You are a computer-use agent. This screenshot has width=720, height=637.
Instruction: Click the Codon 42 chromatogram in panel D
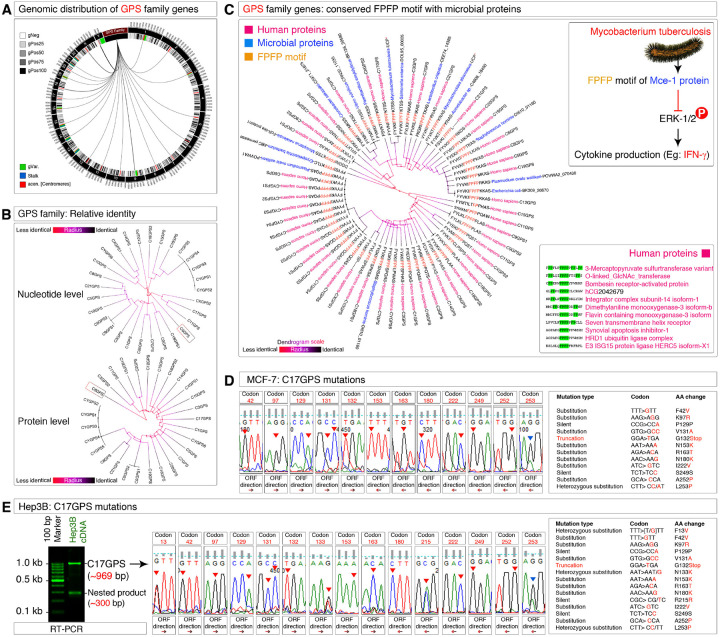[251, 439]
